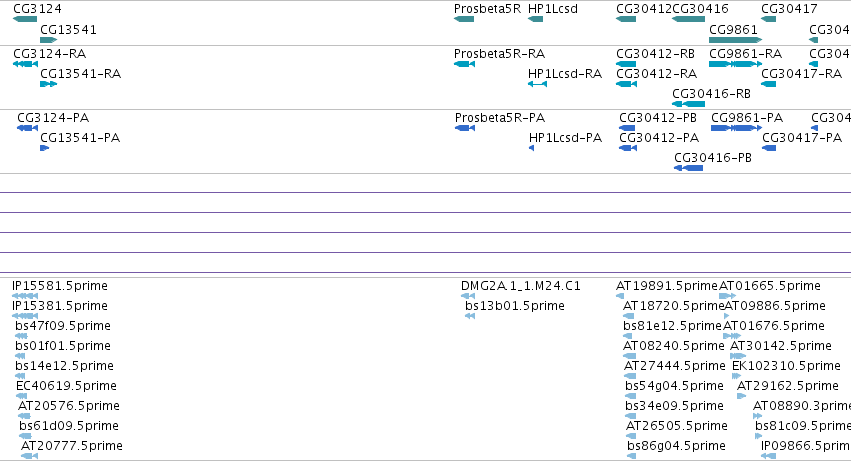Select the CG30417 gene arrow glyph

coord(769,19)
